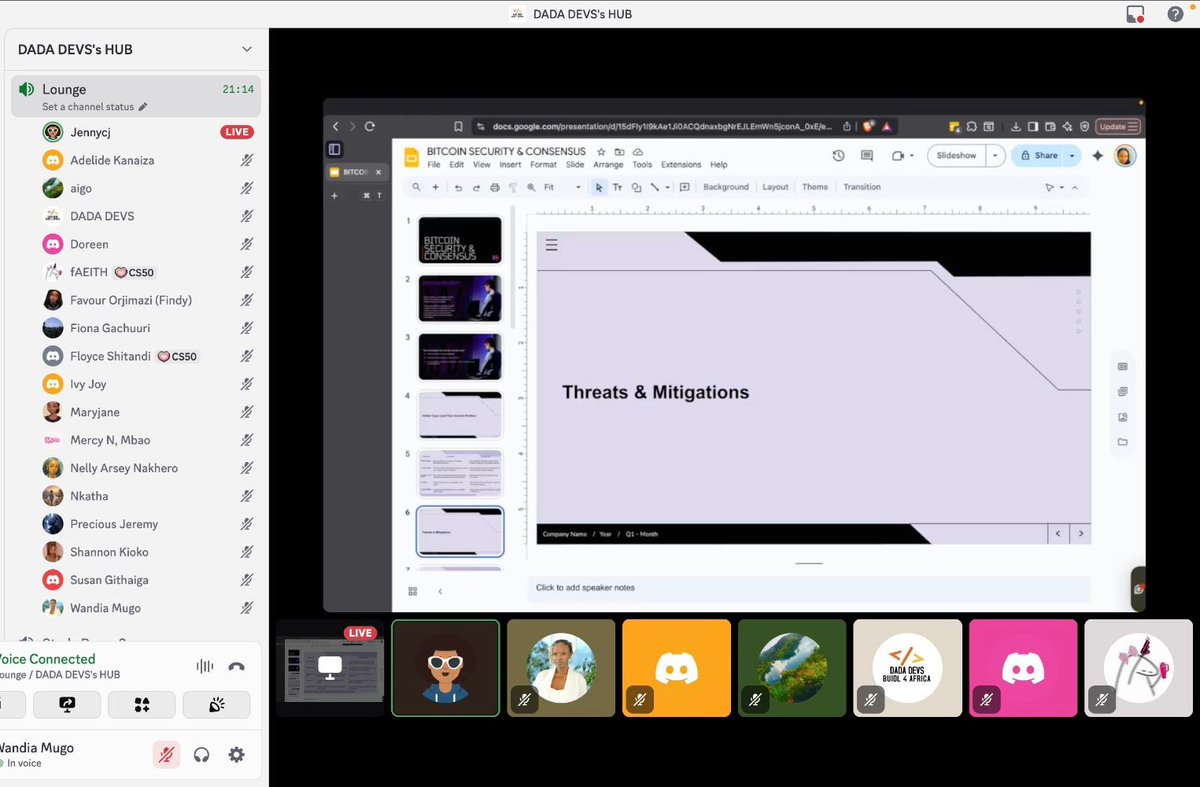Image resolution: width=1200 pixels, height=787 pixels.
Task: Click the CS50 tag next to Floyce Shitandi
Action: (178, 356)
